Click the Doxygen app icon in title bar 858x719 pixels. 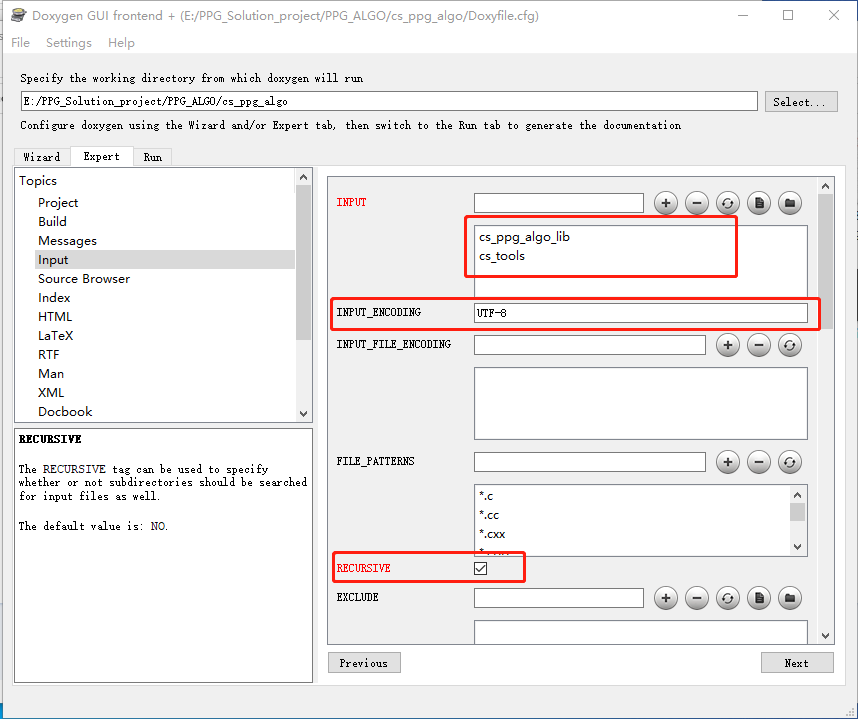(x=19, y=15)
